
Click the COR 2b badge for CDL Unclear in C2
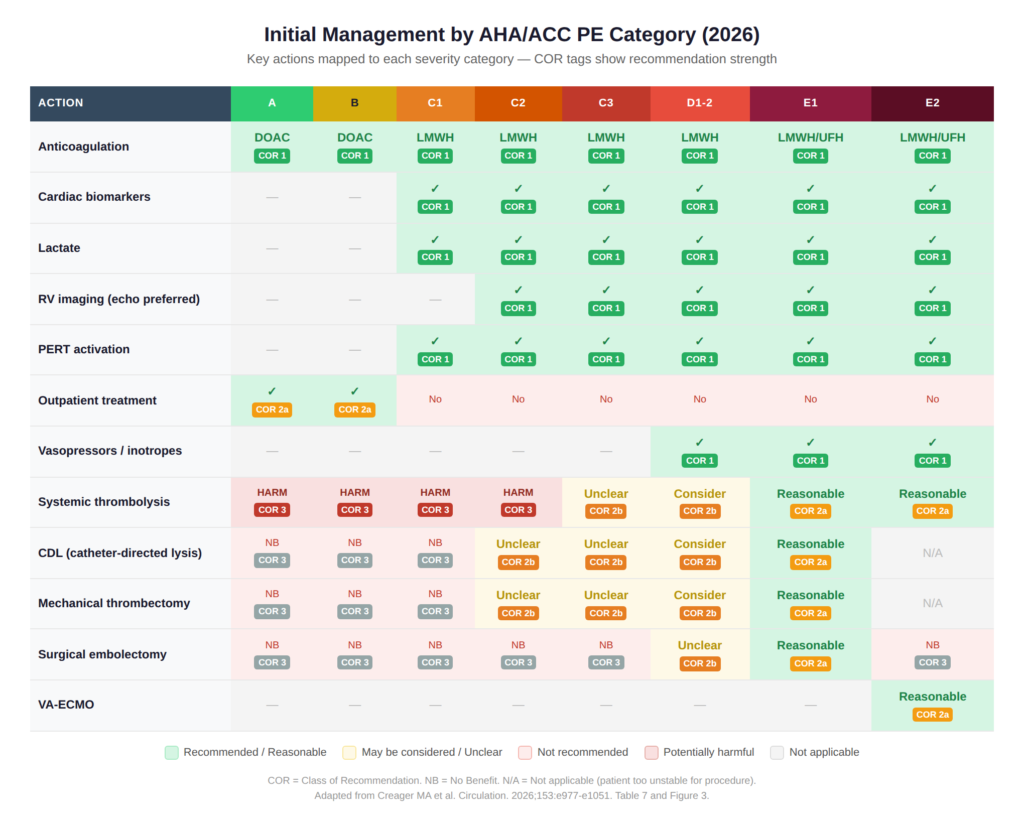pyautogui.click(x=518, y=562)
